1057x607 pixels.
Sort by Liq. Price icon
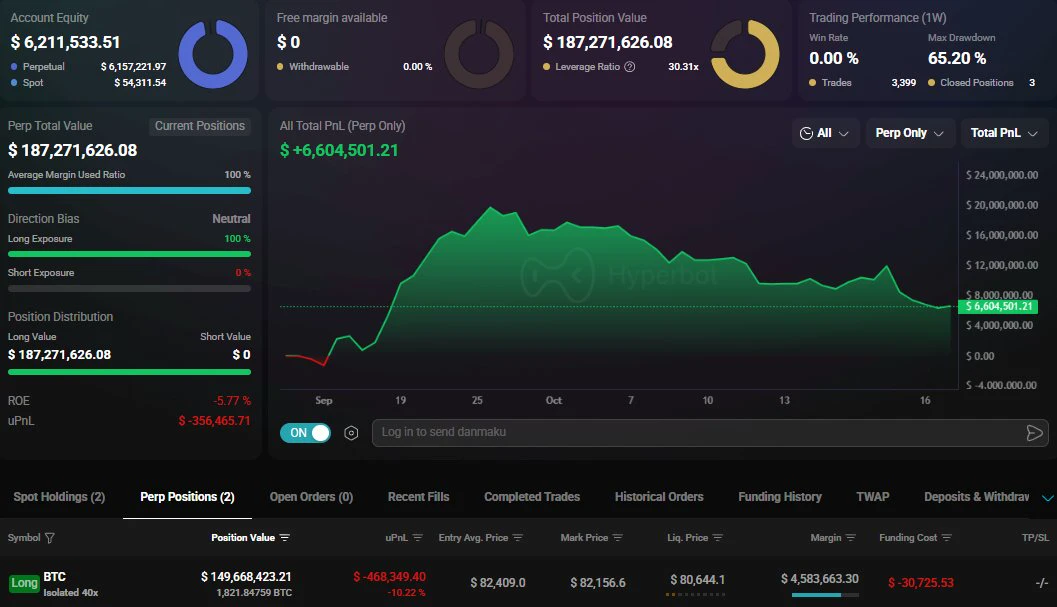coord(717,538)
